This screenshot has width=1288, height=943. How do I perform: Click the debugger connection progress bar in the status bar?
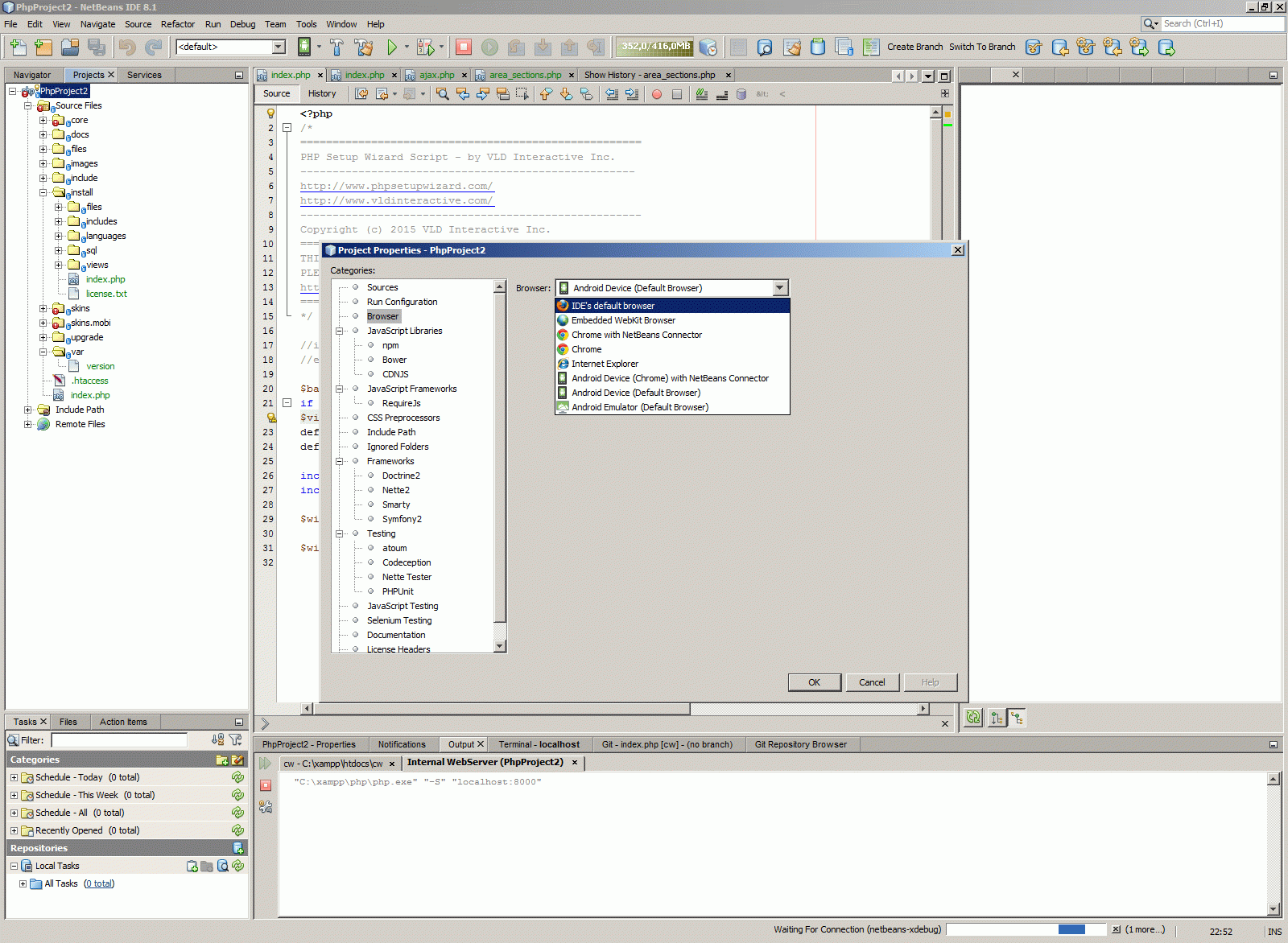[1027, 929]
